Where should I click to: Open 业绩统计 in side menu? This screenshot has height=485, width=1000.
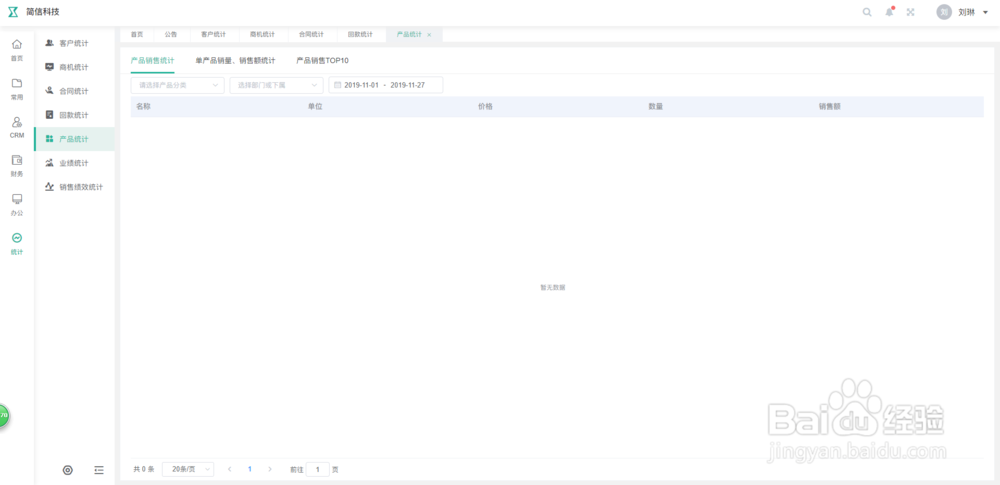coord(74,163)
